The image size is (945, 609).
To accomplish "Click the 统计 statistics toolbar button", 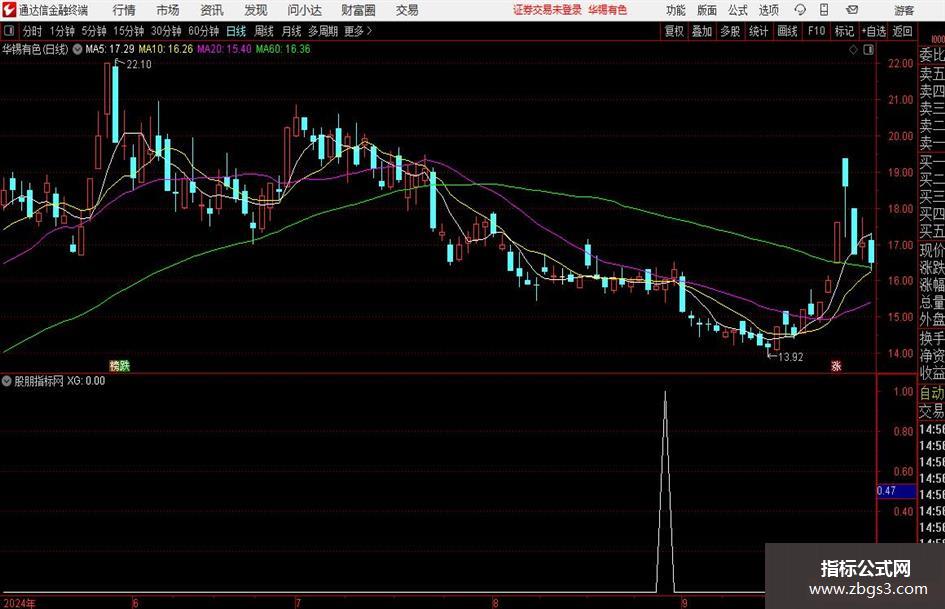I will pos(758,31).
